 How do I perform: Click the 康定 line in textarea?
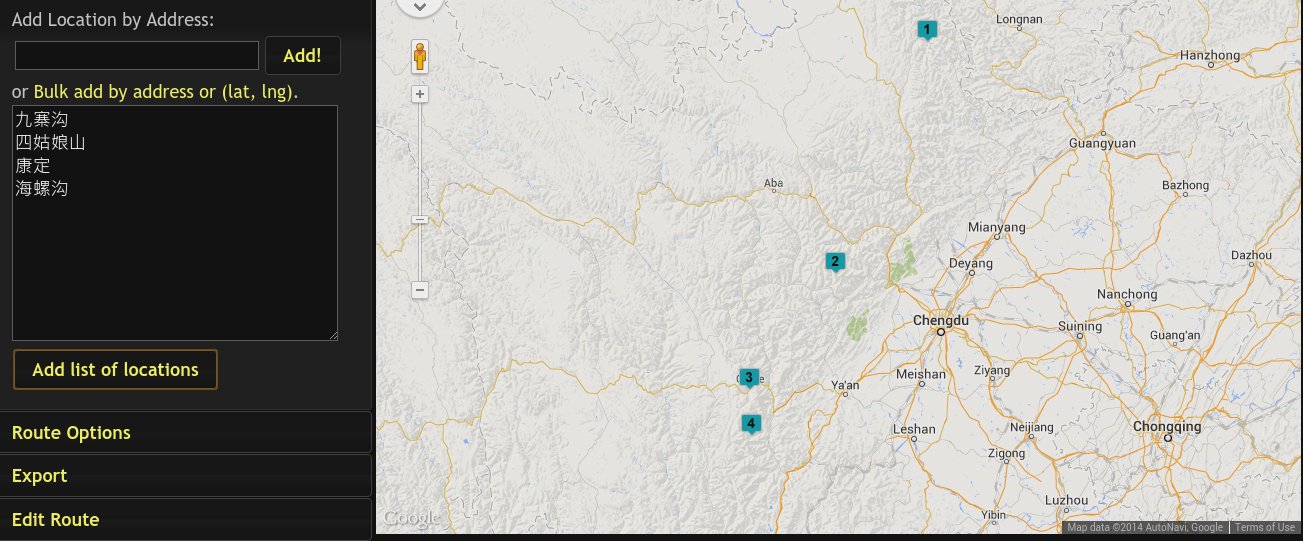click(x=33, y=165)
